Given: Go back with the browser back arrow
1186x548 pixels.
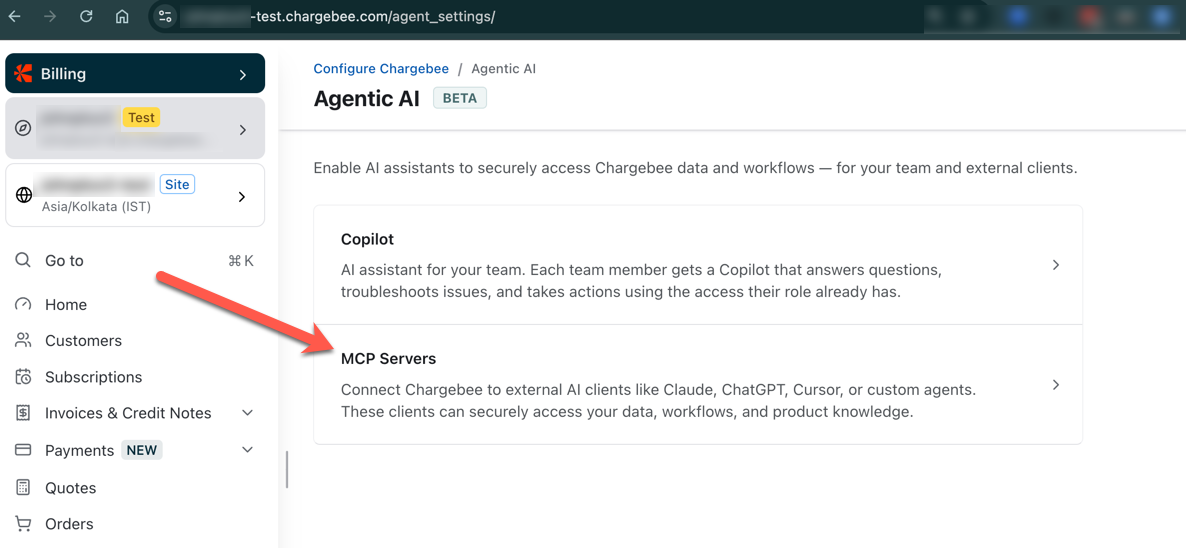Looking at the screenshot, I should (15, 16).
